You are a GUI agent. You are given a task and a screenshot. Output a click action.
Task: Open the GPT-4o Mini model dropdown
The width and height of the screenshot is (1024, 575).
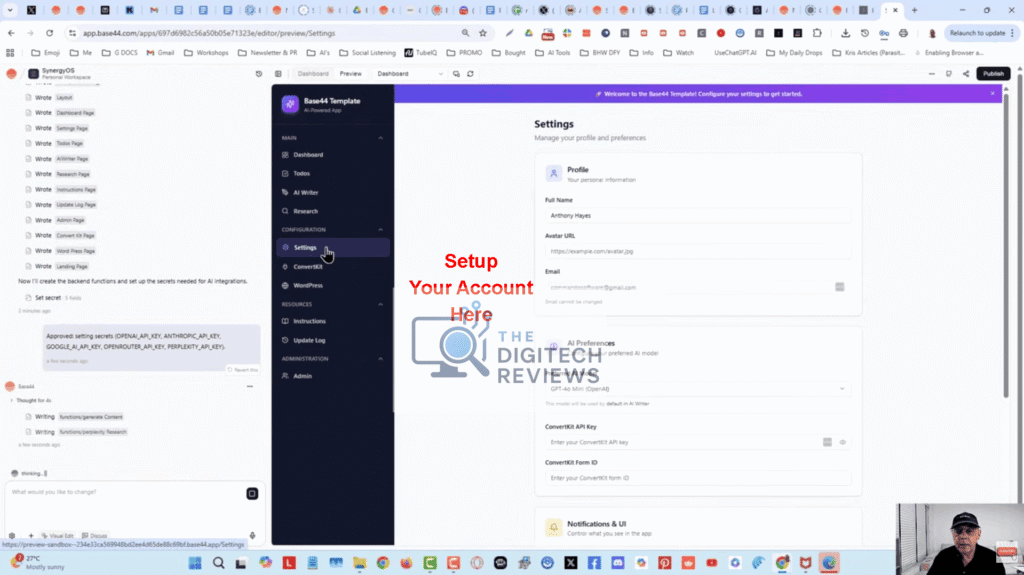click(697, 389)
